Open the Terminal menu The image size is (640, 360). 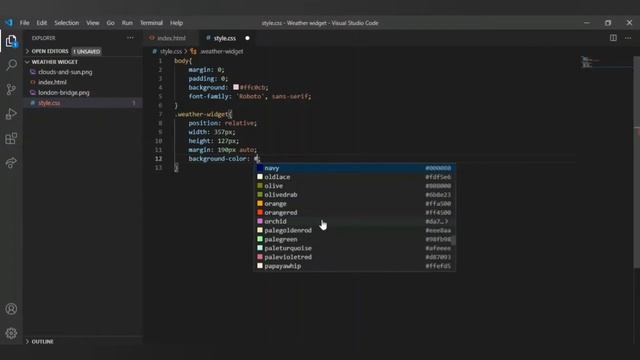click(x=151, y=23)
